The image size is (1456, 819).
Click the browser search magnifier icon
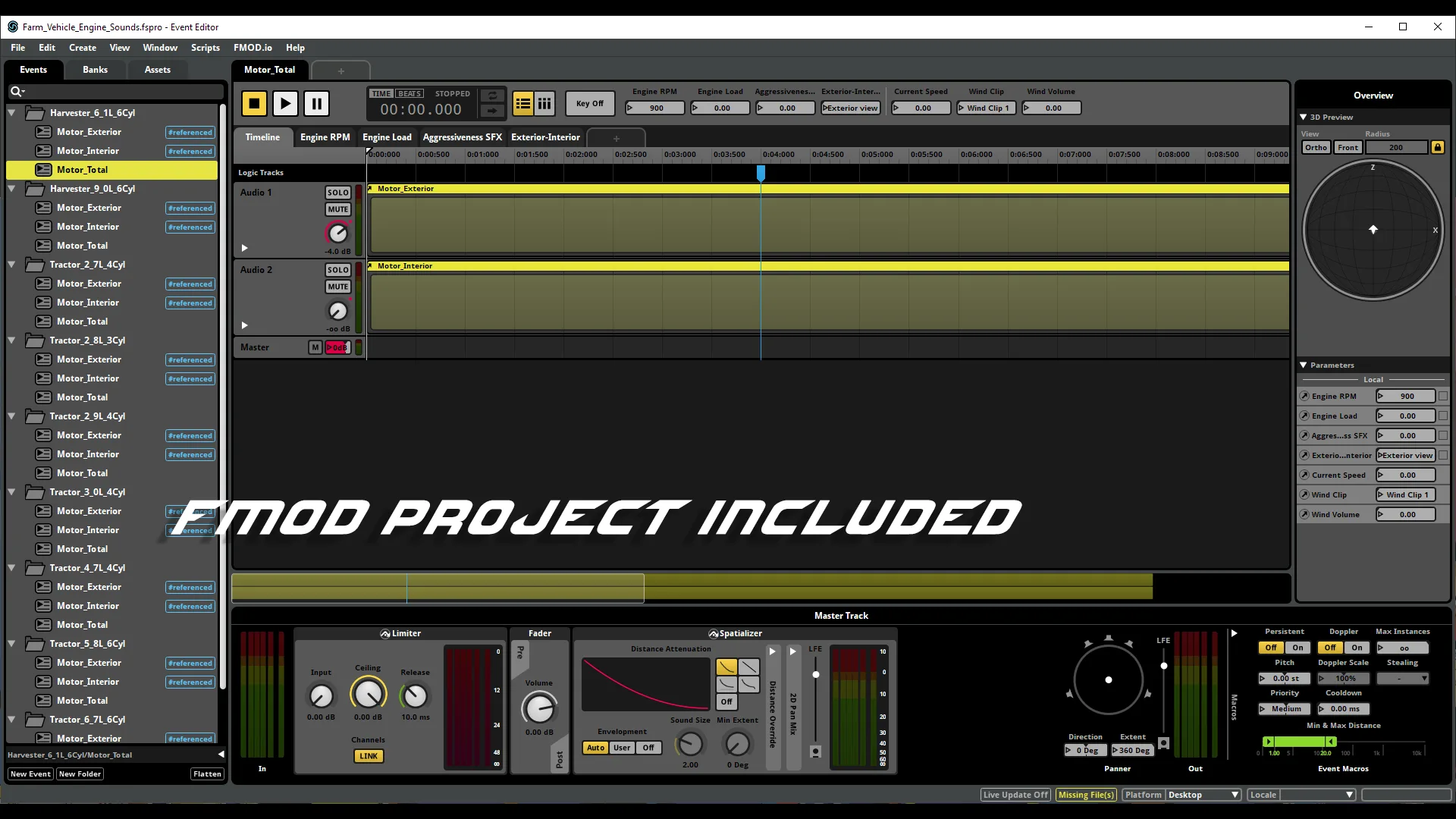(x=15, y=92)
